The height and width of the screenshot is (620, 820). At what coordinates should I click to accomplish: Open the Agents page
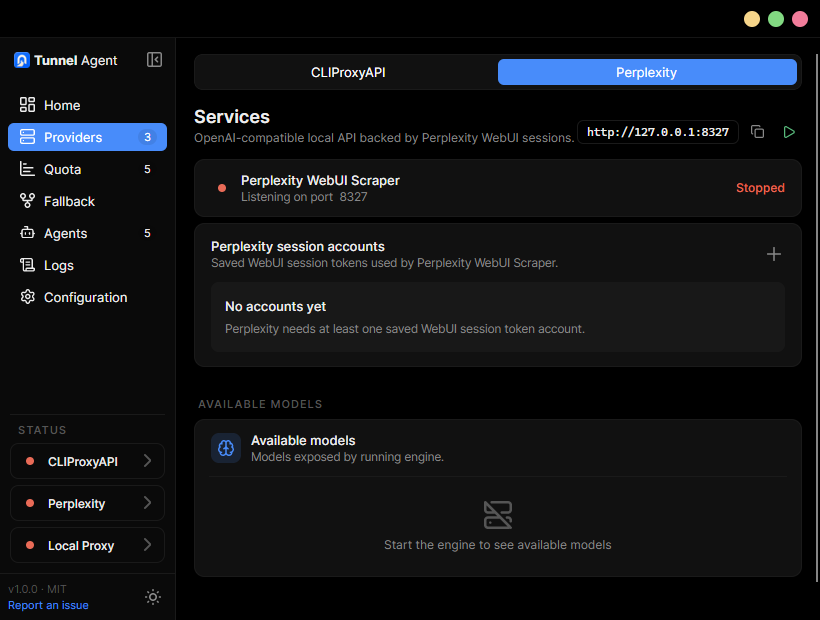click(87, 233)
